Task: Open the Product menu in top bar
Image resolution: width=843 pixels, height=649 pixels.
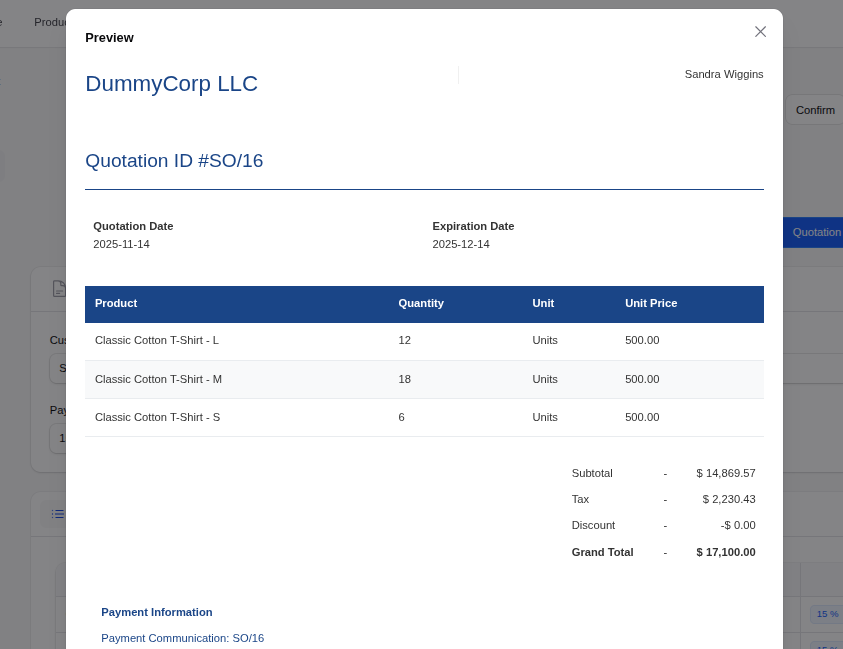Action: pos(50,22)
